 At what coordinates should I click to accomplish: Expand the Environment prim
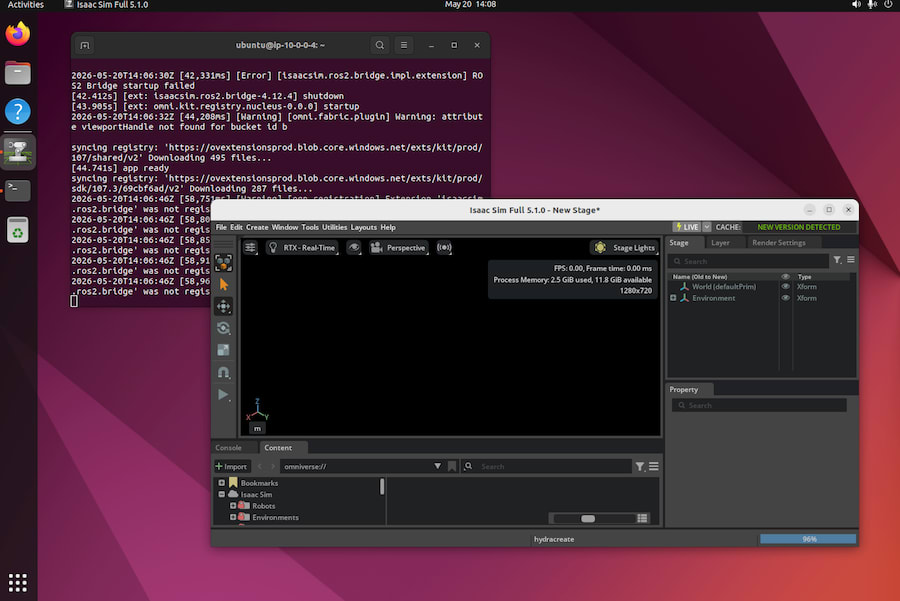[673, 298]
